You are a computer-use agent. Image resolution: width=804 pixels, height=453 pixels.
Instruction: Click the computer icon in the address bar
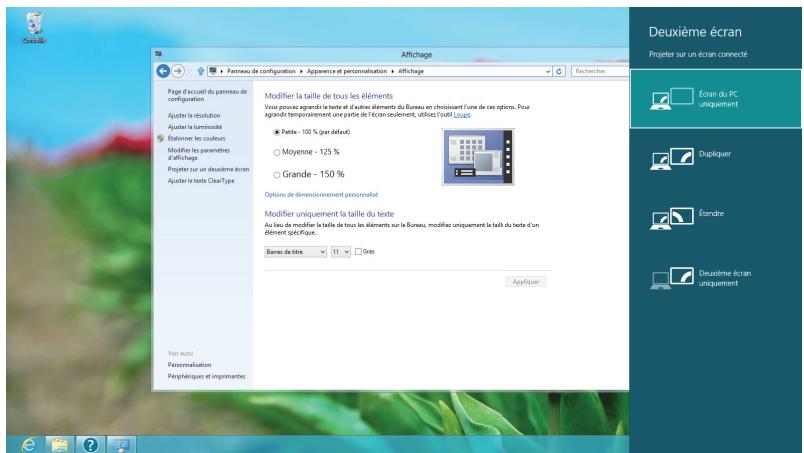[212, 71]
